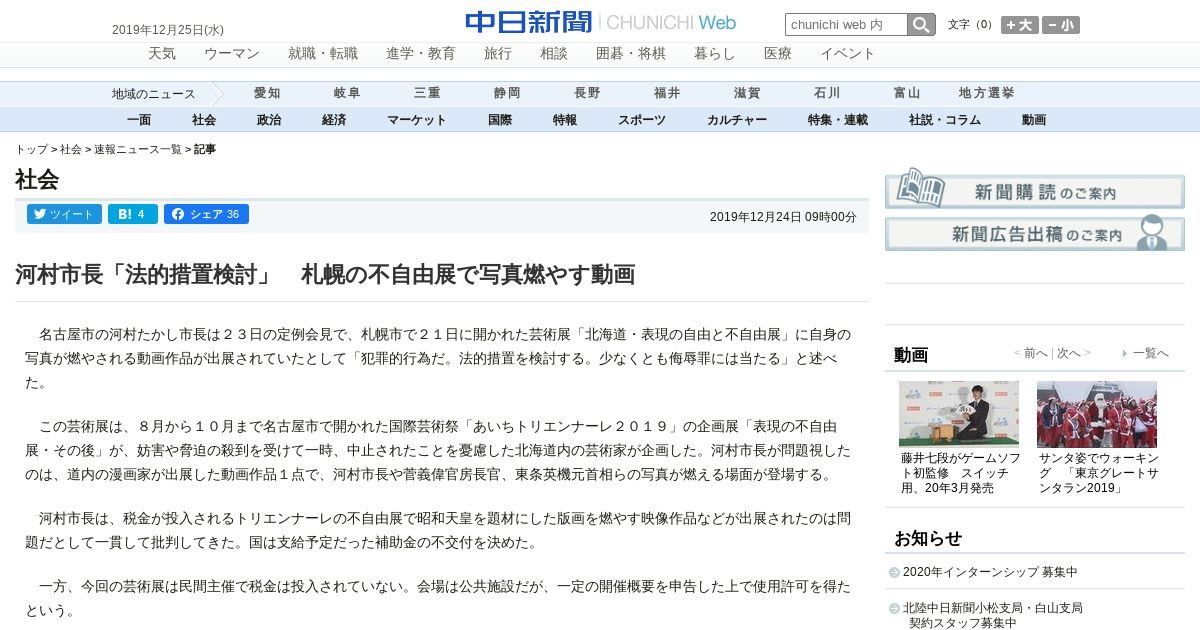The image size is (1200, 630).
Task: Select 静岡 regional news tab
Action: [x=507, y=93]
